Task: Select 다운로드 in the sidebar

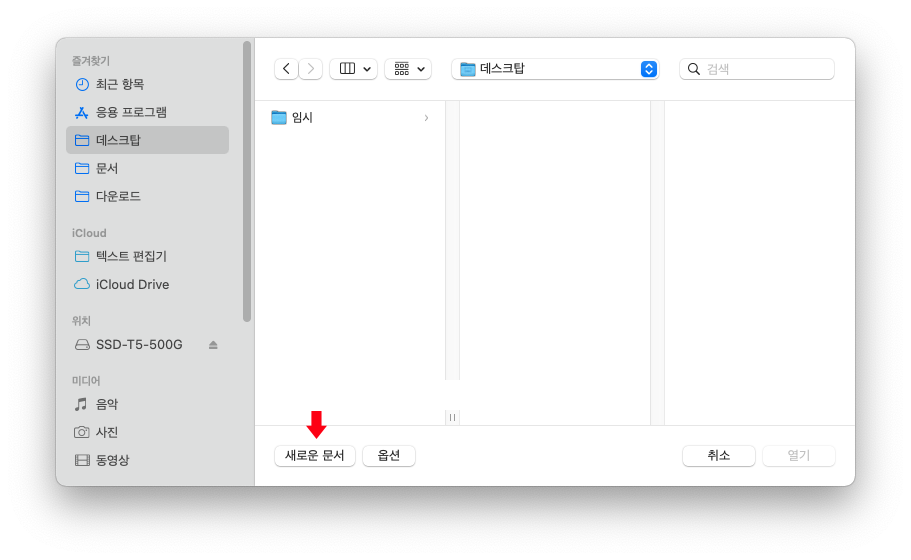Action: point(148,196)
